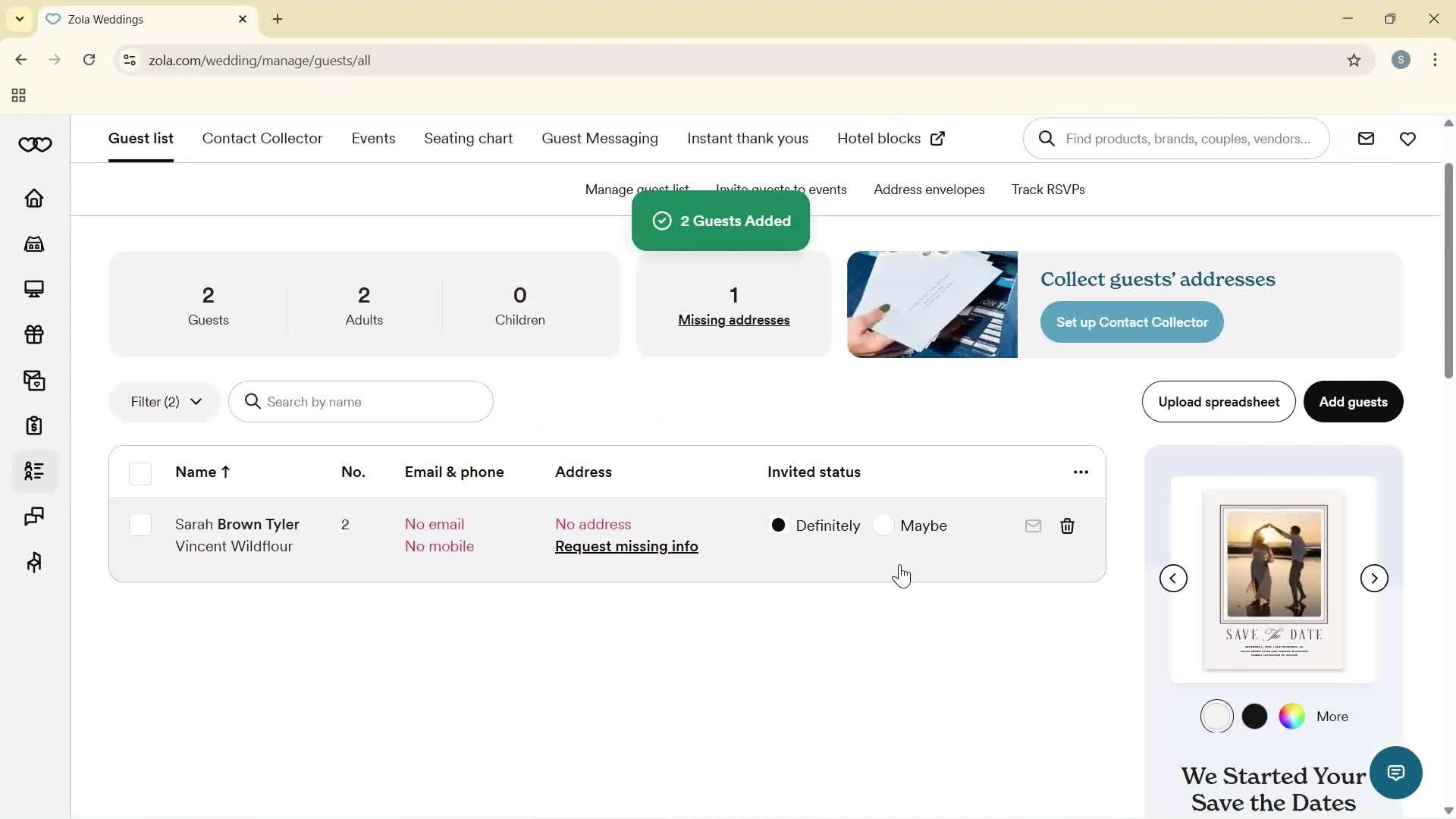
Task: Choose the black color swatch under the card preview
Action: 1254,716
